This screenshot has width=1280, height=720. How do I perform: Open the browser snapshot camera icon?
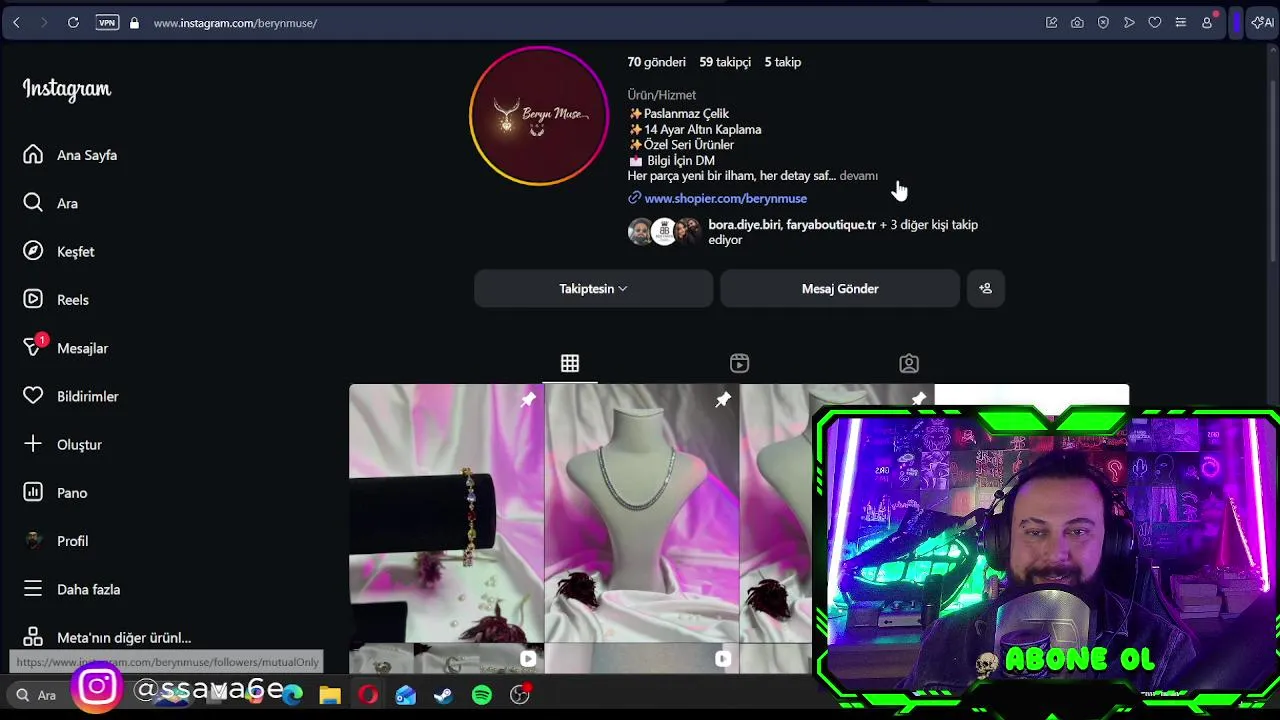1077,22
